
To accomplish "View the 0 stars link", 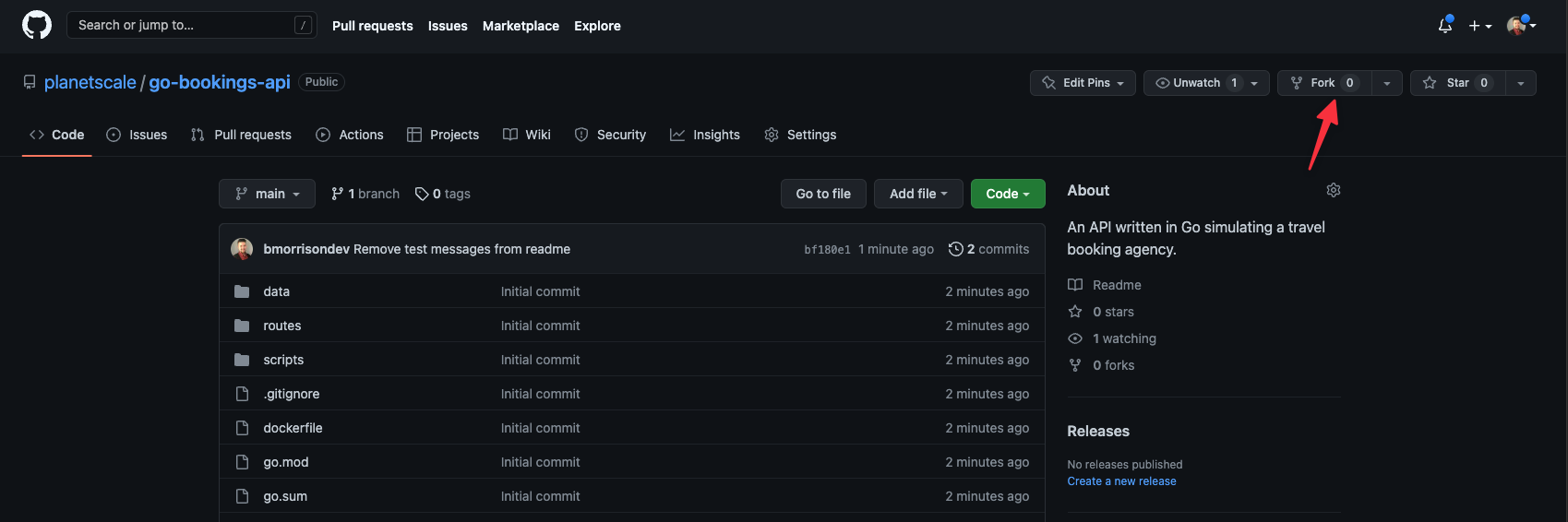I will [x=1101, y=312].
